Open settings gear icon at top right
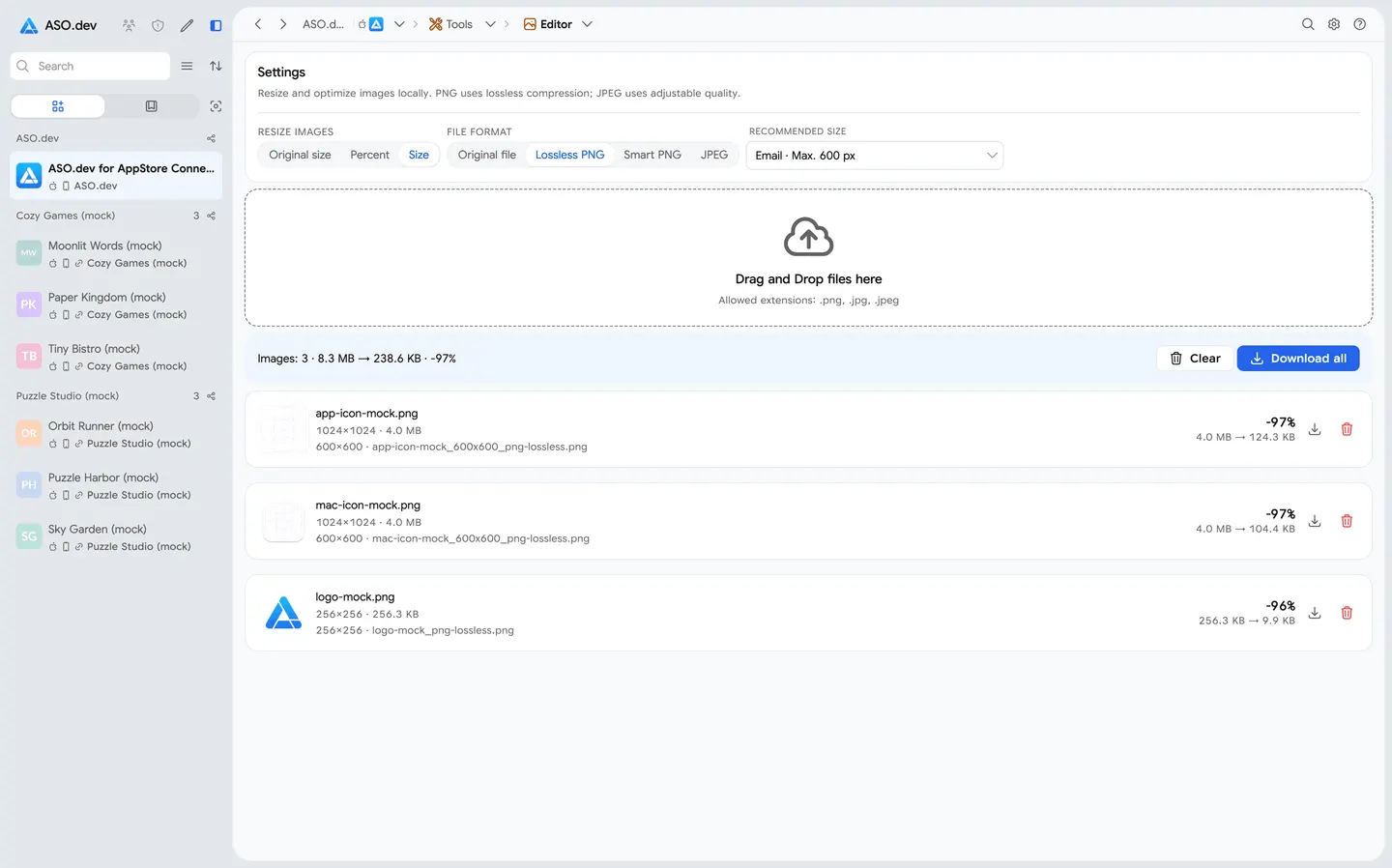Viewport: 1392px width, 868px height. coord(1334,24)
